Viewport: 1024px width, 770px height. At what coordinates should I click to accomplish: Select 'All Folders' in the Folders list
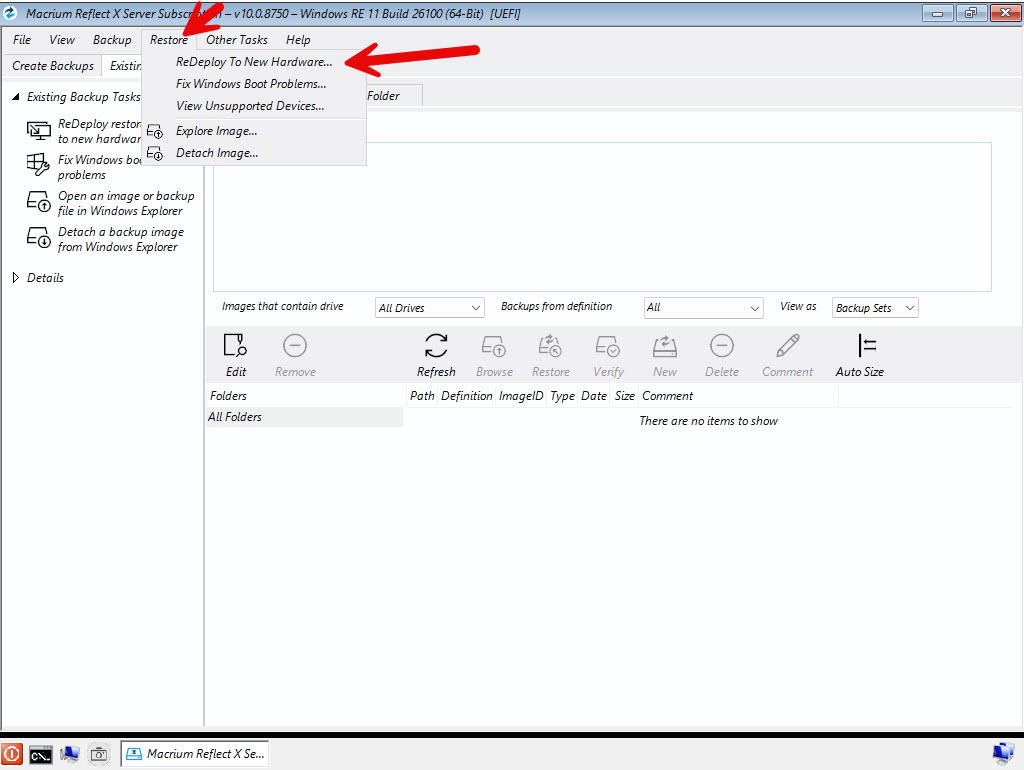tap(235, 417)
